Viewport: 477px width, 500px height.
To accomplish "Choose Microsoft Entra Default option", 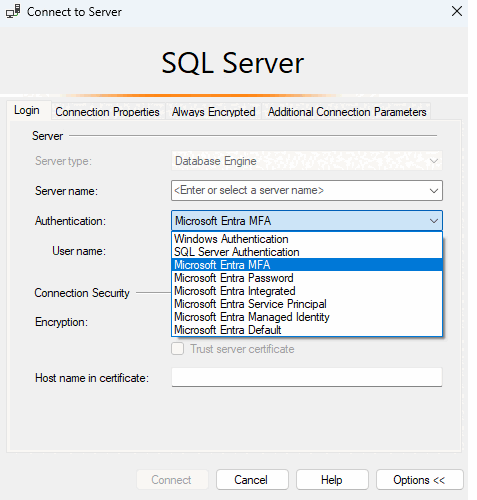I will click(307, 330).
